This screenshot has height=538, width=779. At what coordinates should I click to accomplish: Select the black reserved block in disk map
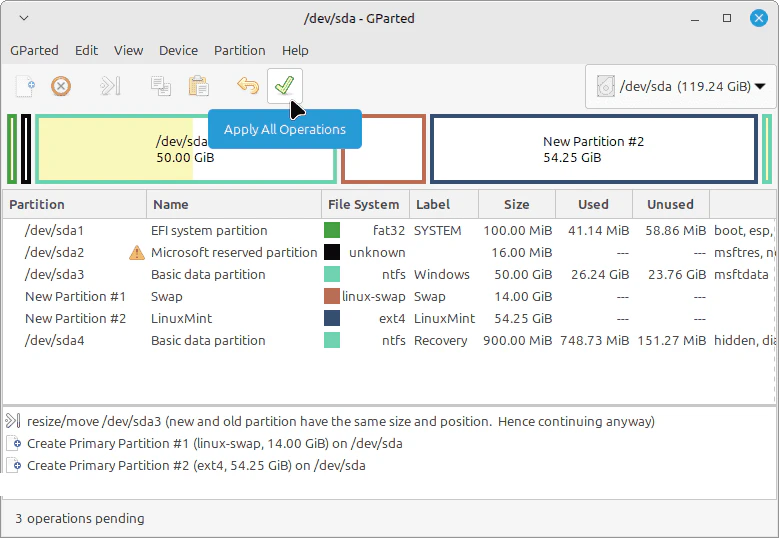pyautogui.click(x=26, y=149)
